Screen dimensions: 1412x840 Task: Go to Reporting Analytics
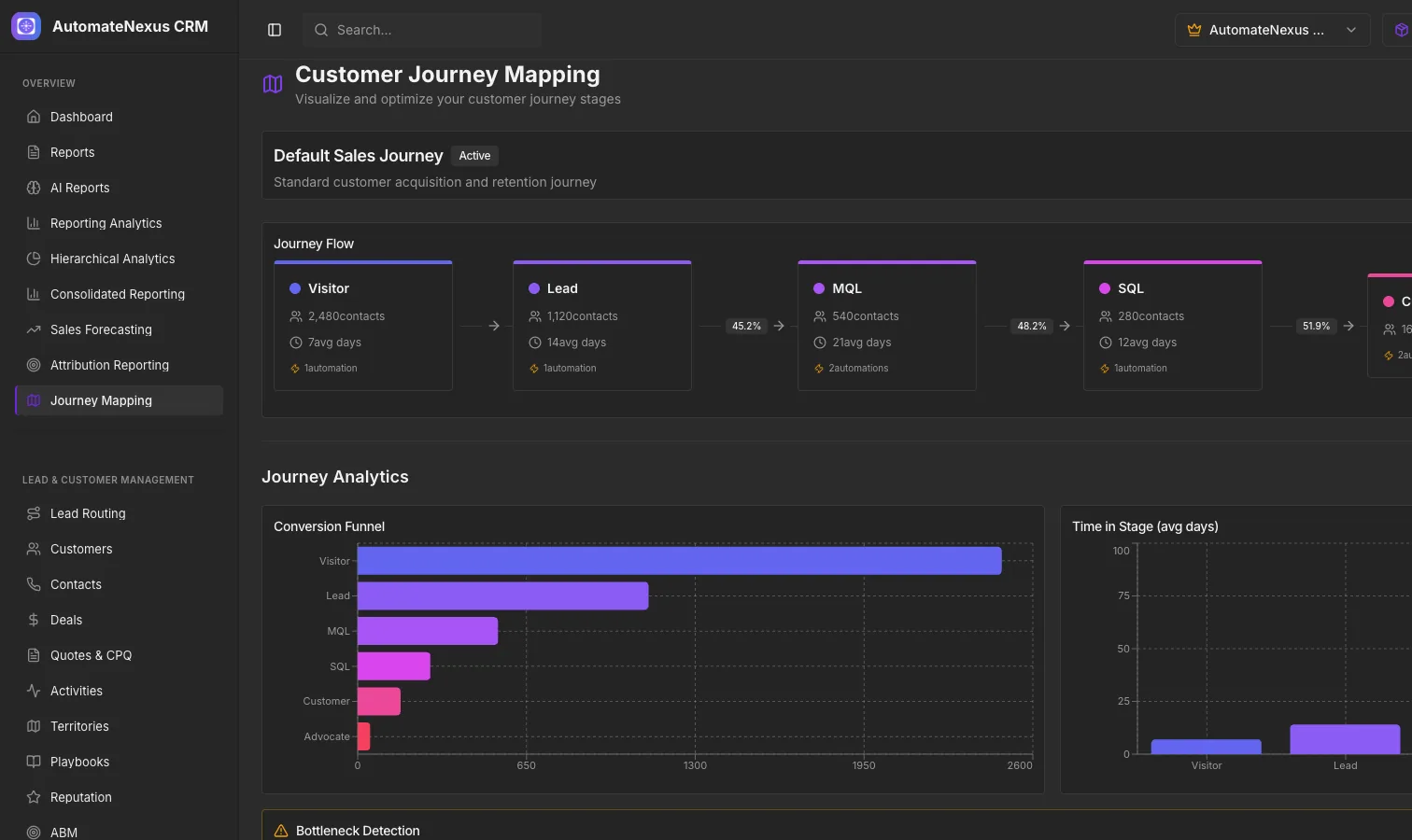[120, 223]
